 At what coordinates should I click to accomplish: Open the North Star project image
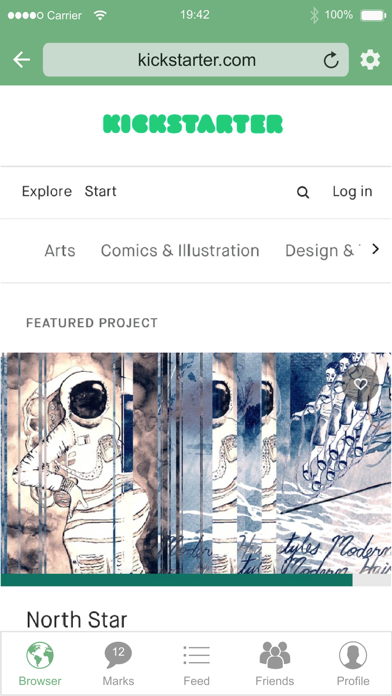click(196, 463)
